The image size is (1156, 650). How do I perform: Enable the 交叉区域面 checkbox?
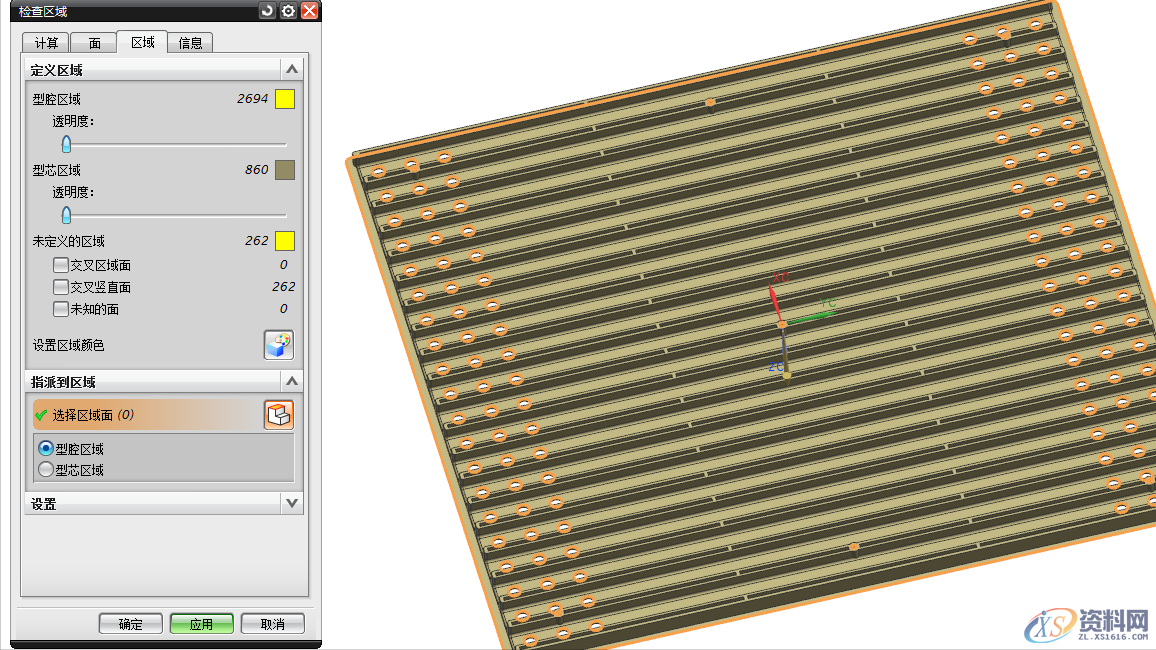pos(62,265)
